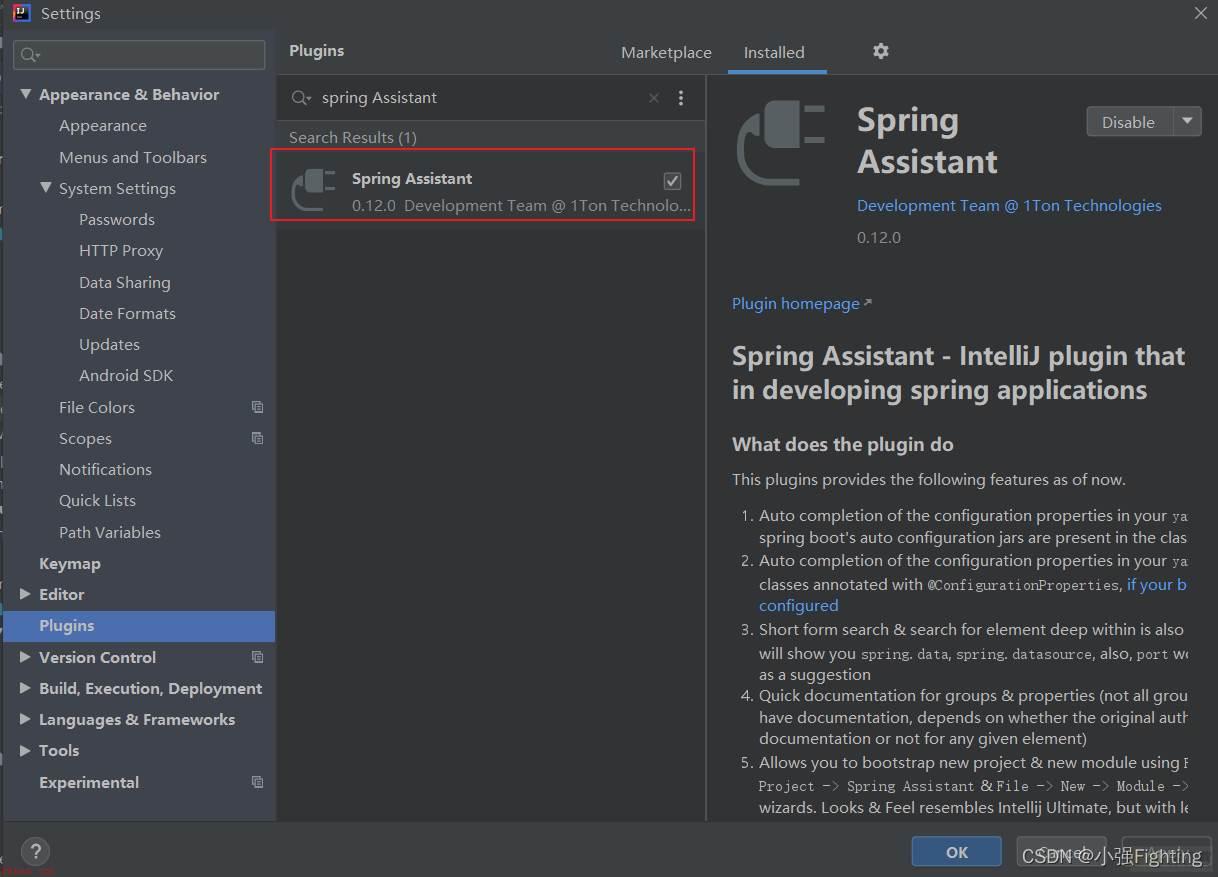The image size is (1218, 877).
Task: Open the Appearance settings page
Action: (102, 125)
